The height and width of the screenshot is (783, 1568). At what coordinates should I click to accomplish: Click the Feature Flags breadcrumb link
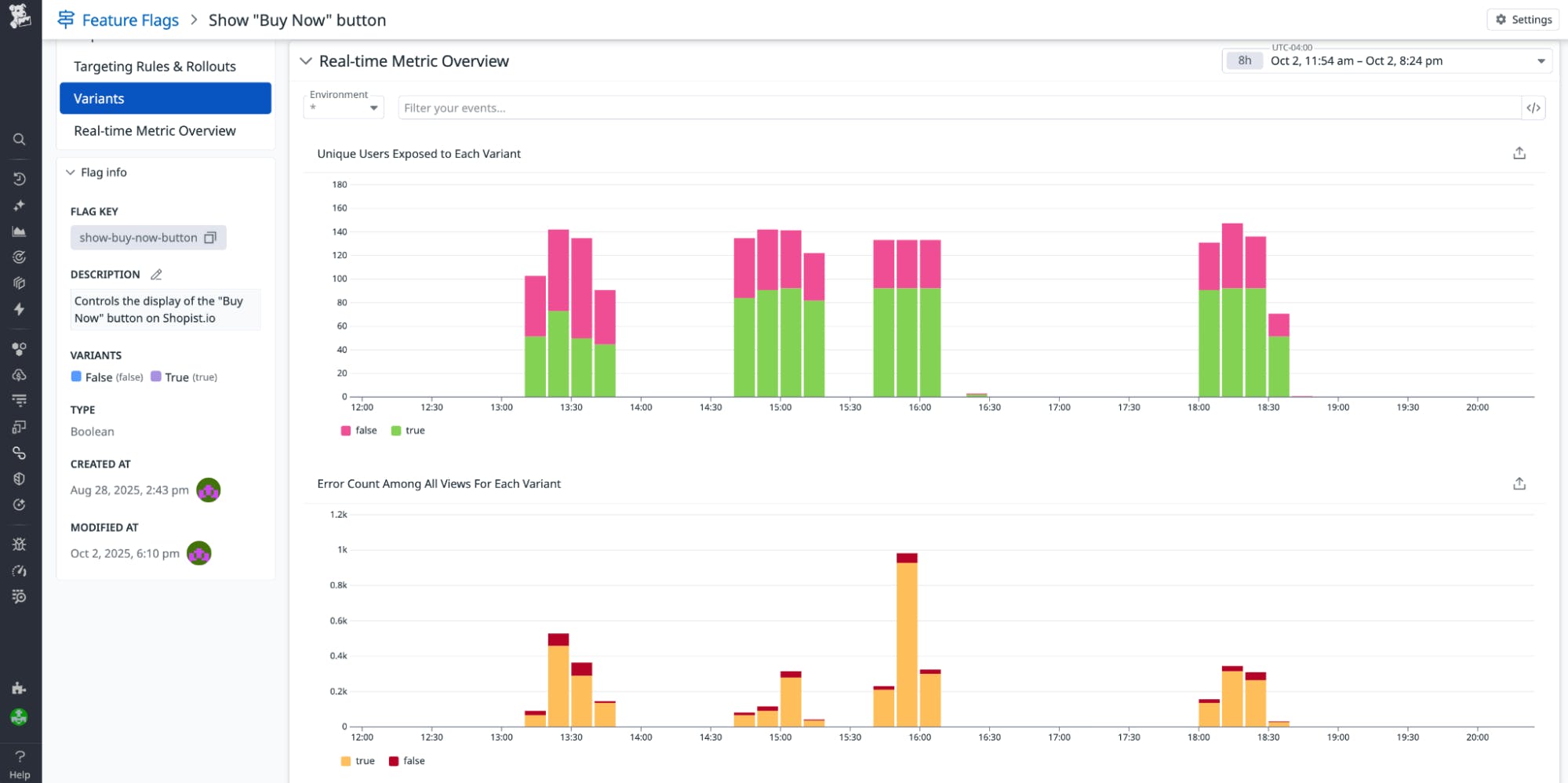130,20
